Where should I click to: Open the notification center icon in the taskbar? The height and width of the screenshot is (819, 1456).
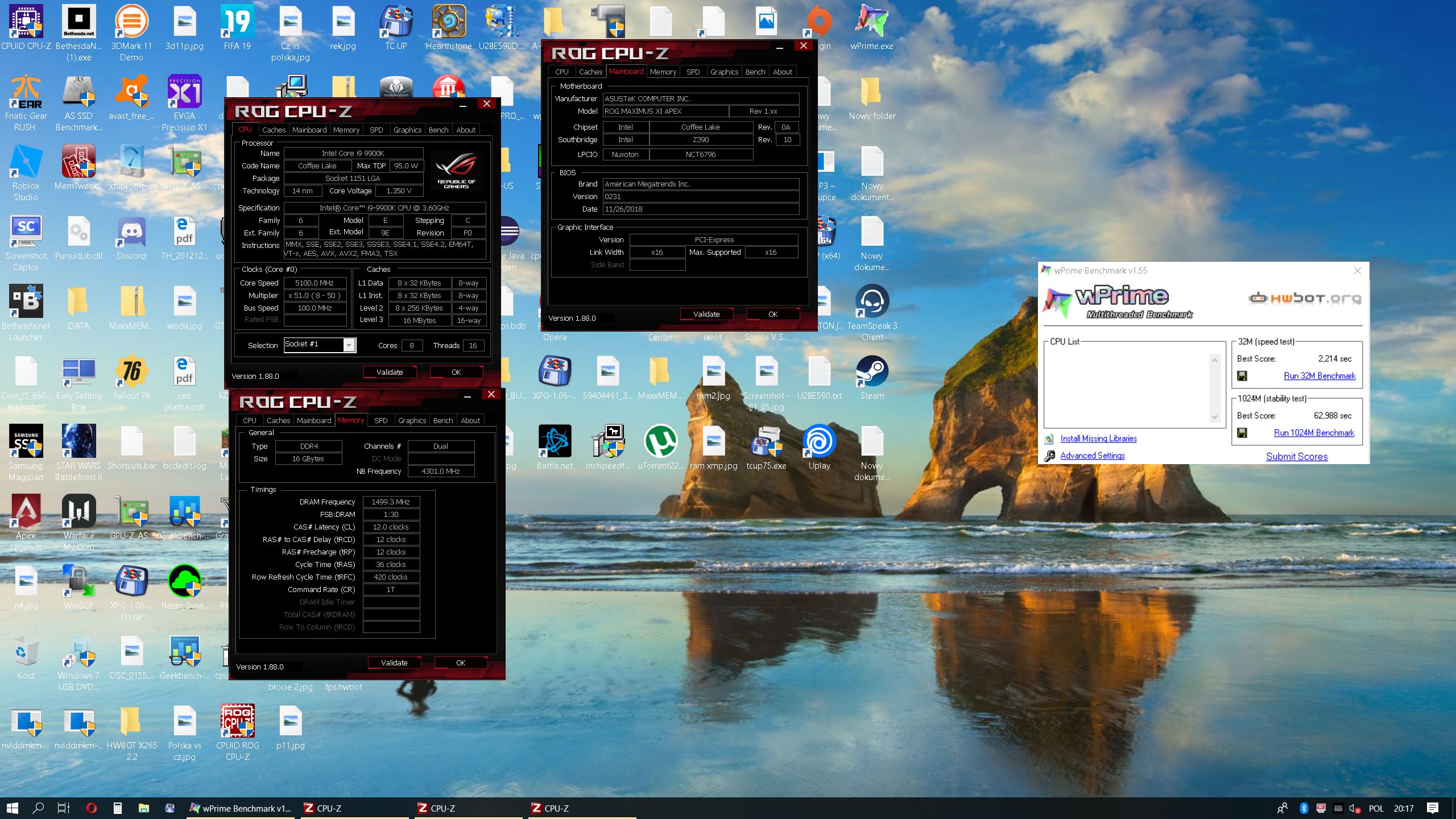tap(1433, 808)
